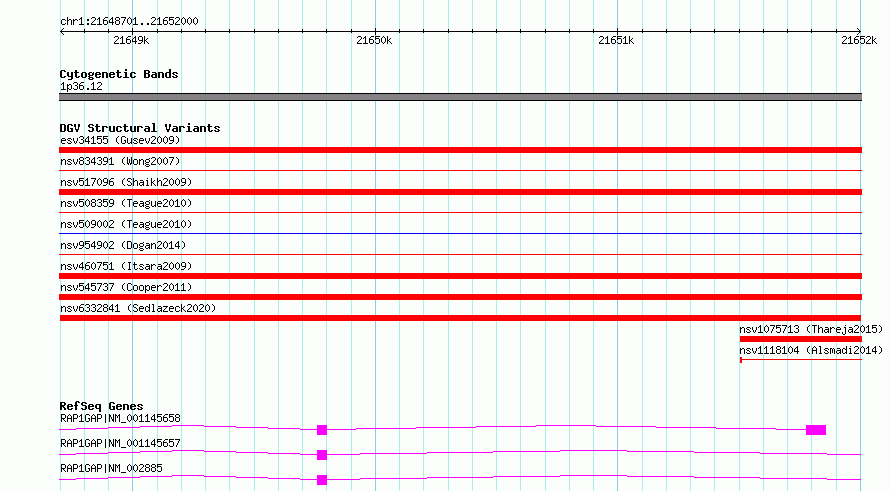Open the RAP1GAP|NM_001145658 transcript label

[120, 418]
